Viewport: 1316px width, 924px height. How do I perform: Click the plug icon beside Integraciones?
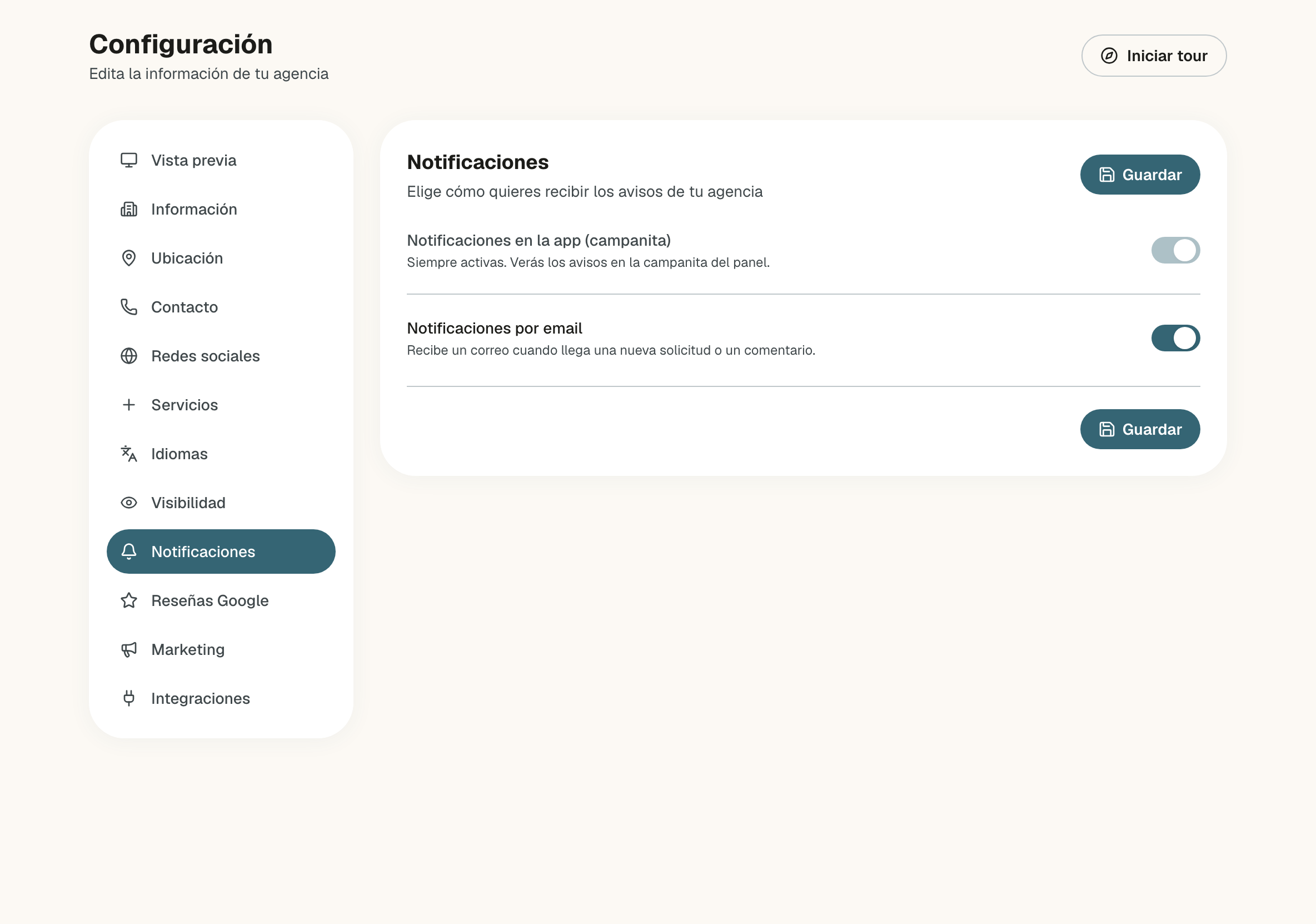(129, 698)
